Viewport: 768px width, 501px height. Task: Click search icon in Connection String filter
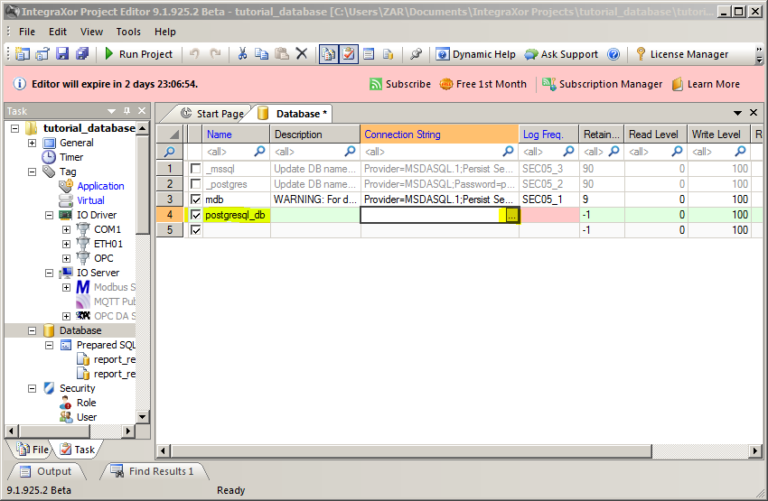click(508, 151)
